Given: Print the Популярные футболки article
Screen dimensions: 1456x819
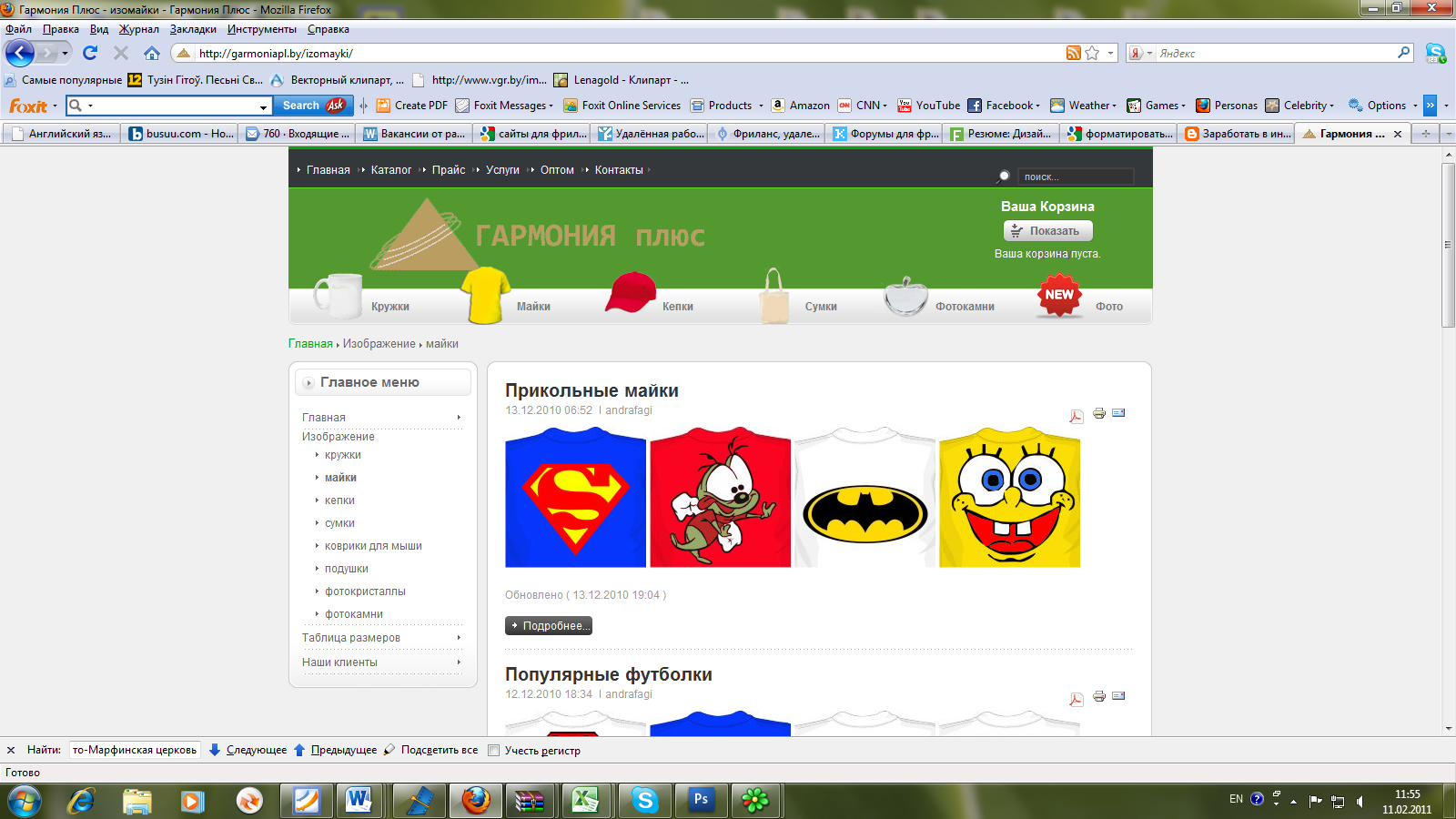Looking at the screenshot, I should click(1099, 696).
